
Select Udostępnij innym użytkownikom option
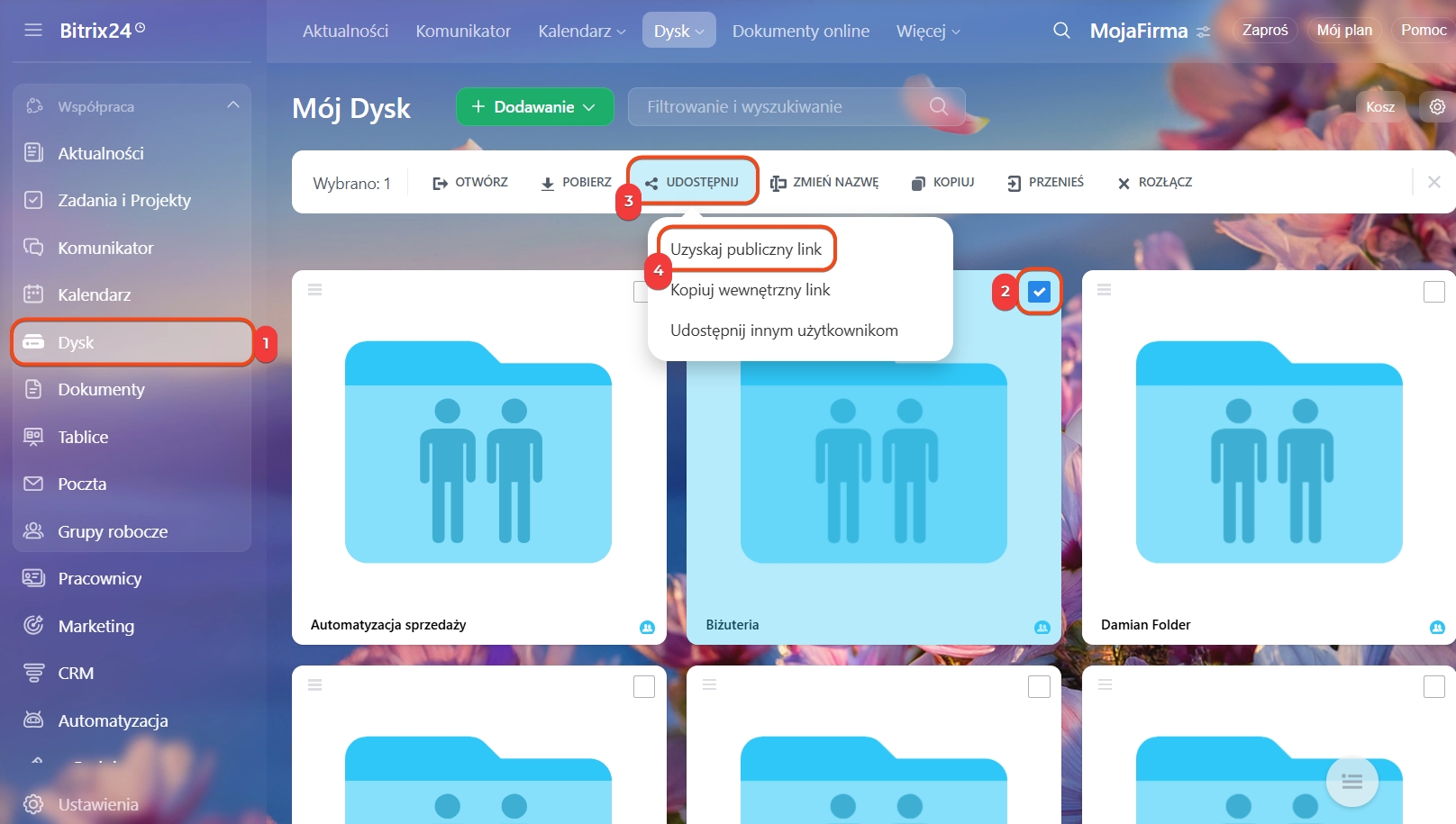pos(783,331)
